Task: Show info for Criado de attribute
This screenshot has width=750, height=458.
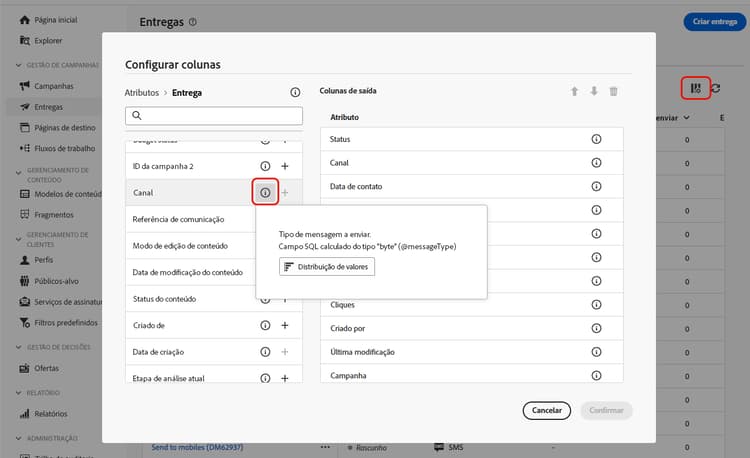Action: 265,326
